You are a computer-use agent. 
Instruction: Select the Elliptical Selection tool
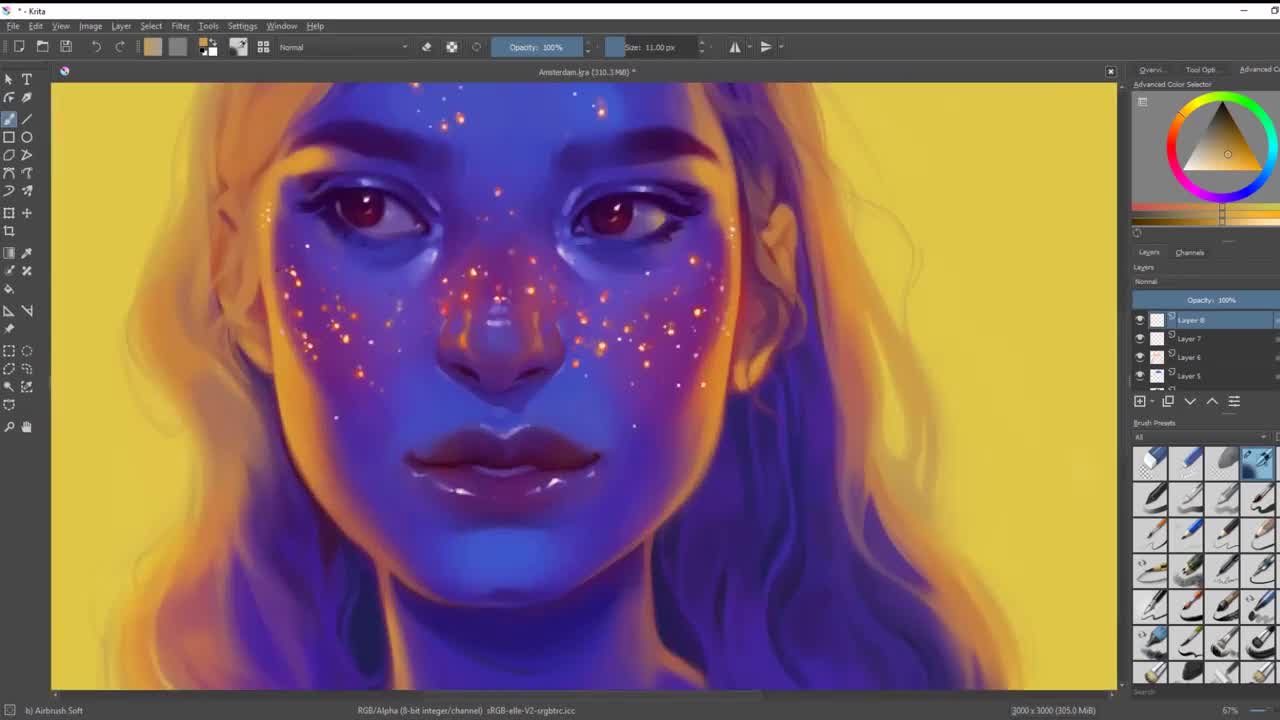pos(27,351)
